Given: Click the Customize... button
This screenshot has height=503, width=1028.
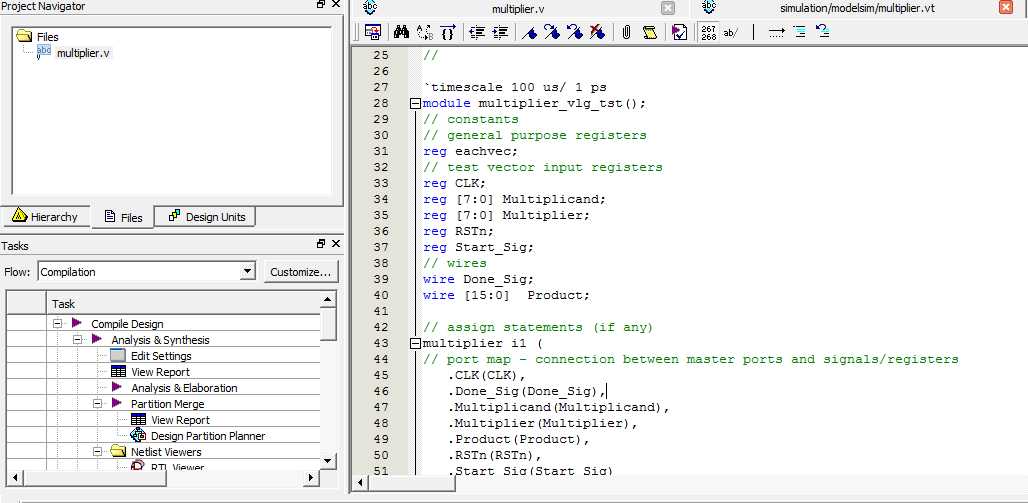Looking at the screenshot, I should [x=300, y=272].
